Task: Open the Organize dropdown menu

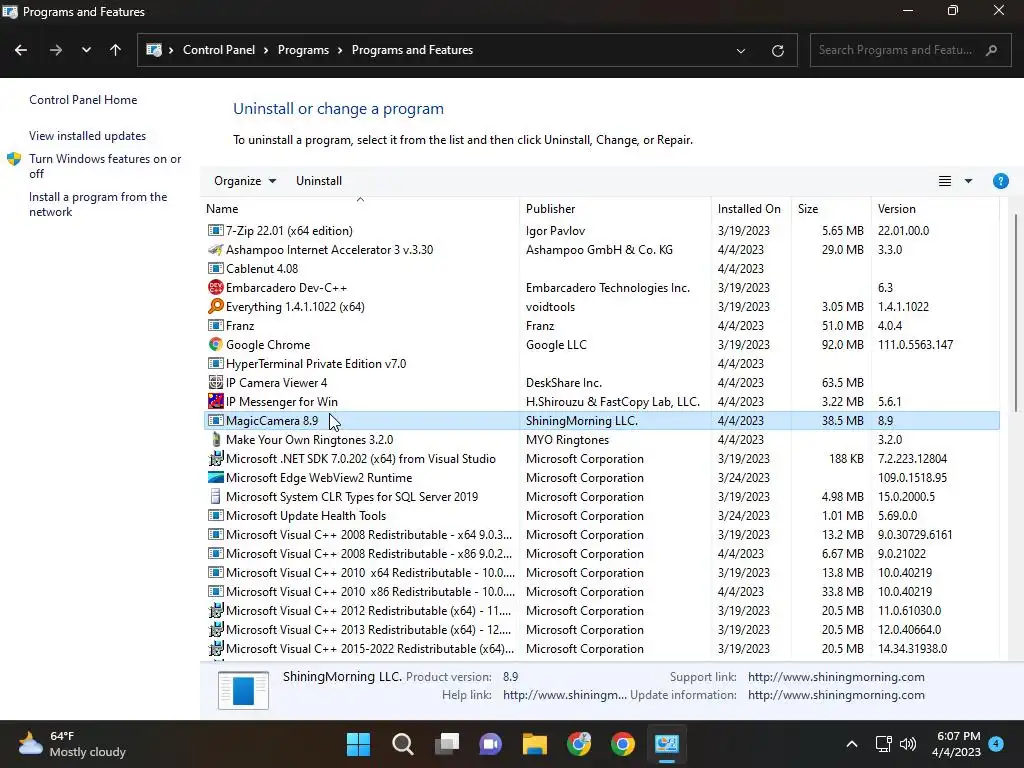Action: 245,181
